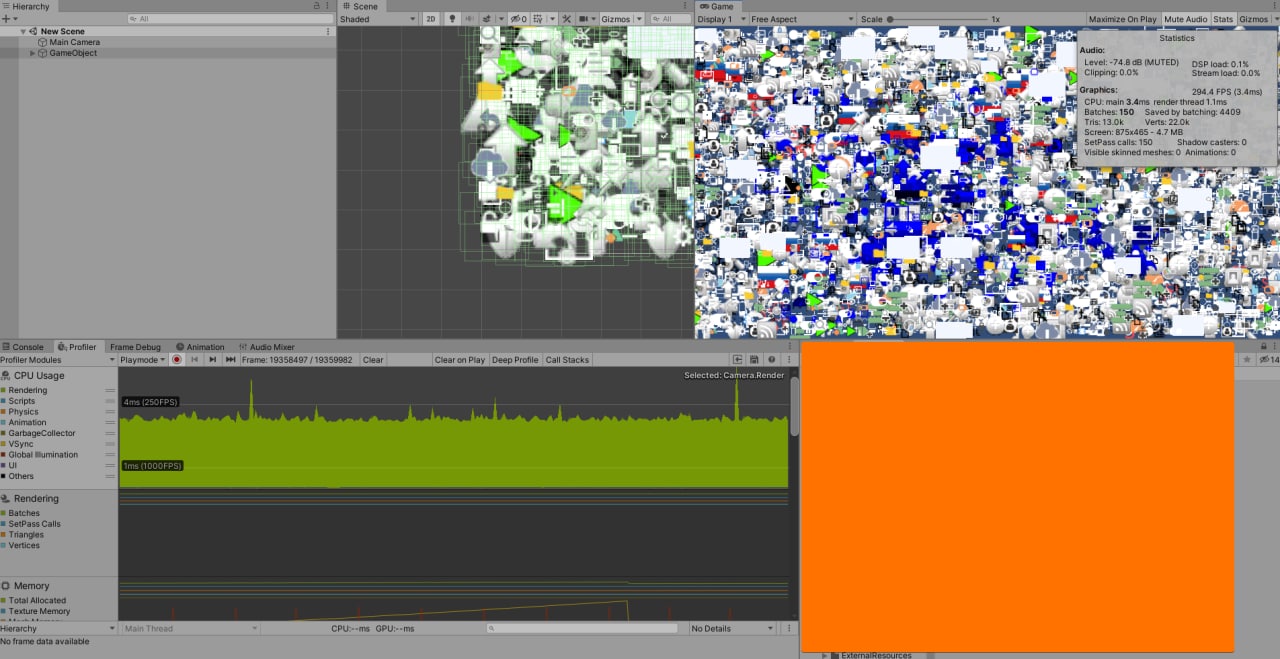This screenshot has width=1280, height=659.
Task: Collapse New Scene in Hierarchy
Action: [23, 31]
